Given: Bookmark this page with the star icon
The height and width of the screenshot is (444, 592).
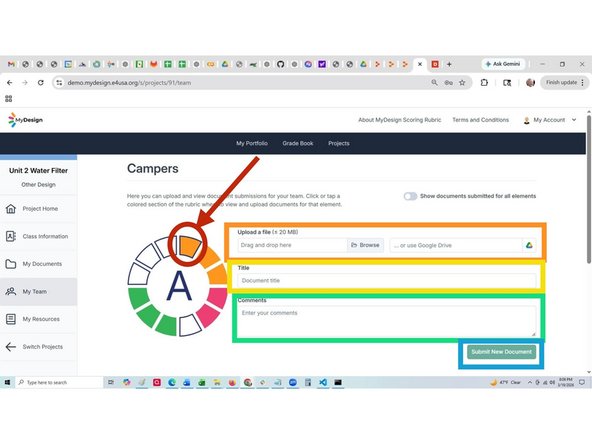Looking at the screenshot, I should point(462,83).
